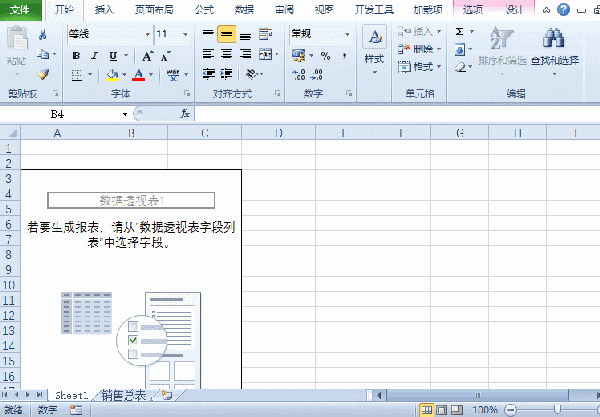Viewport: 600px width, 417px height.
Task: Increase font size with large A icon
Action: coord(148,56)
